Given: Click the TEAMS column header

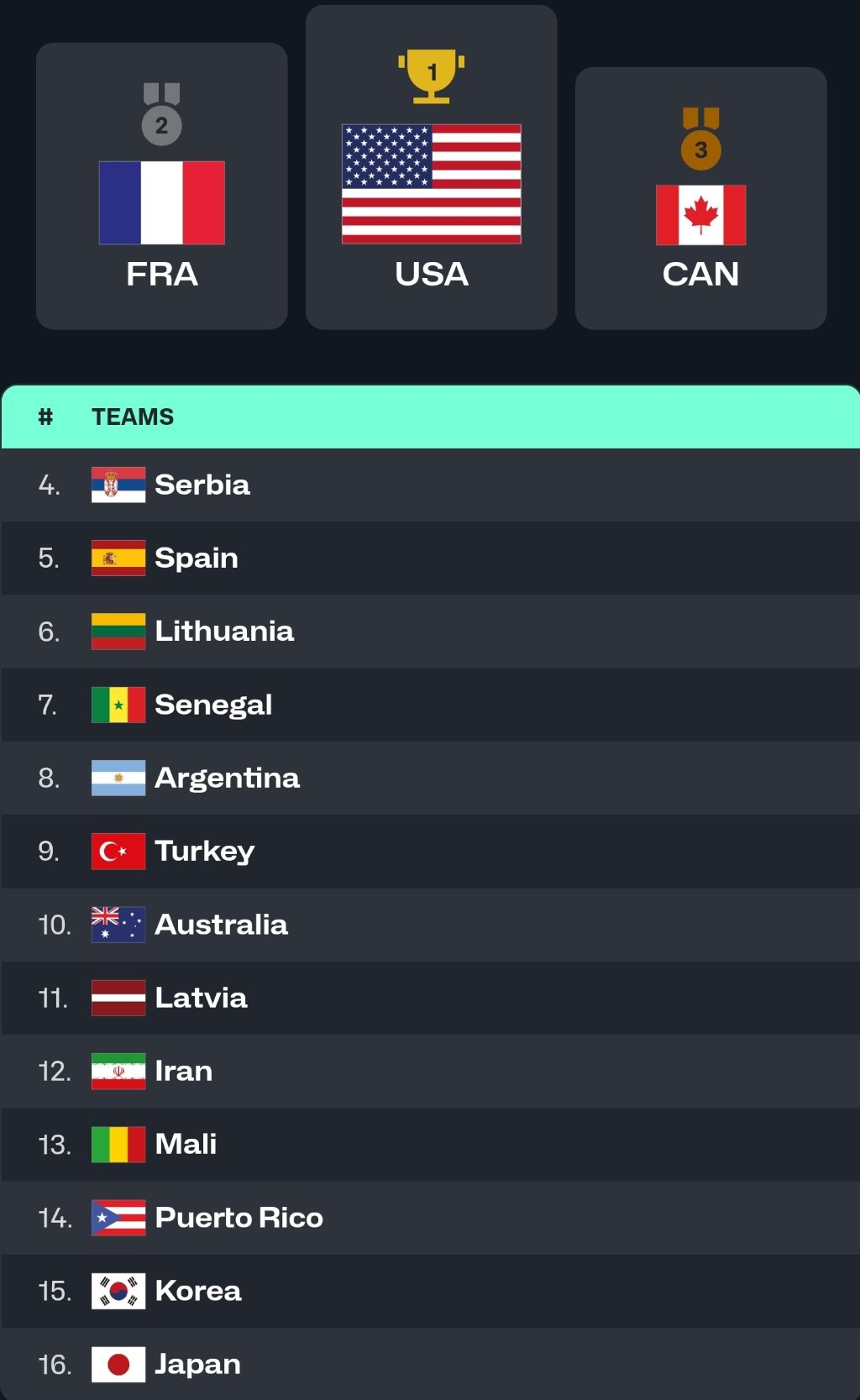Looking at the screenshot, I should [x=133, y=417].
